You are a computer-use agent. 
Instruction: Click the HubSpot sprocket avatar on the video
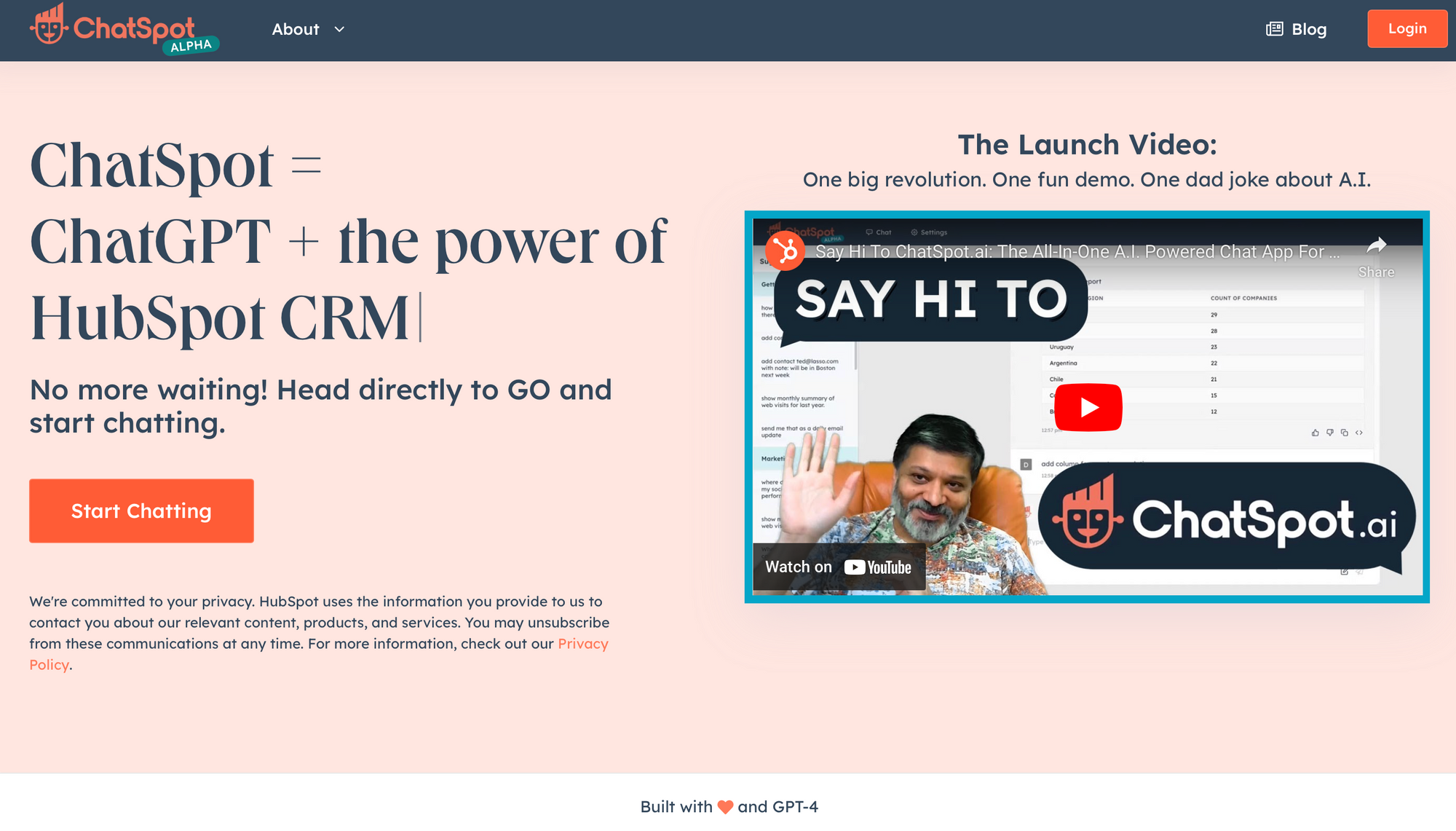coord(786,251)
